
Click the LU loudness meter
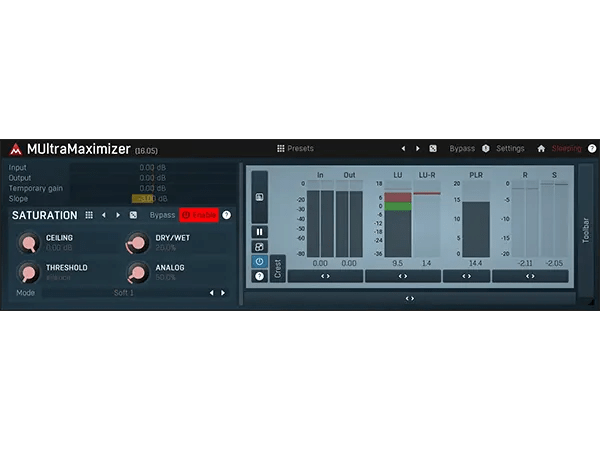(x=398, y=219)
